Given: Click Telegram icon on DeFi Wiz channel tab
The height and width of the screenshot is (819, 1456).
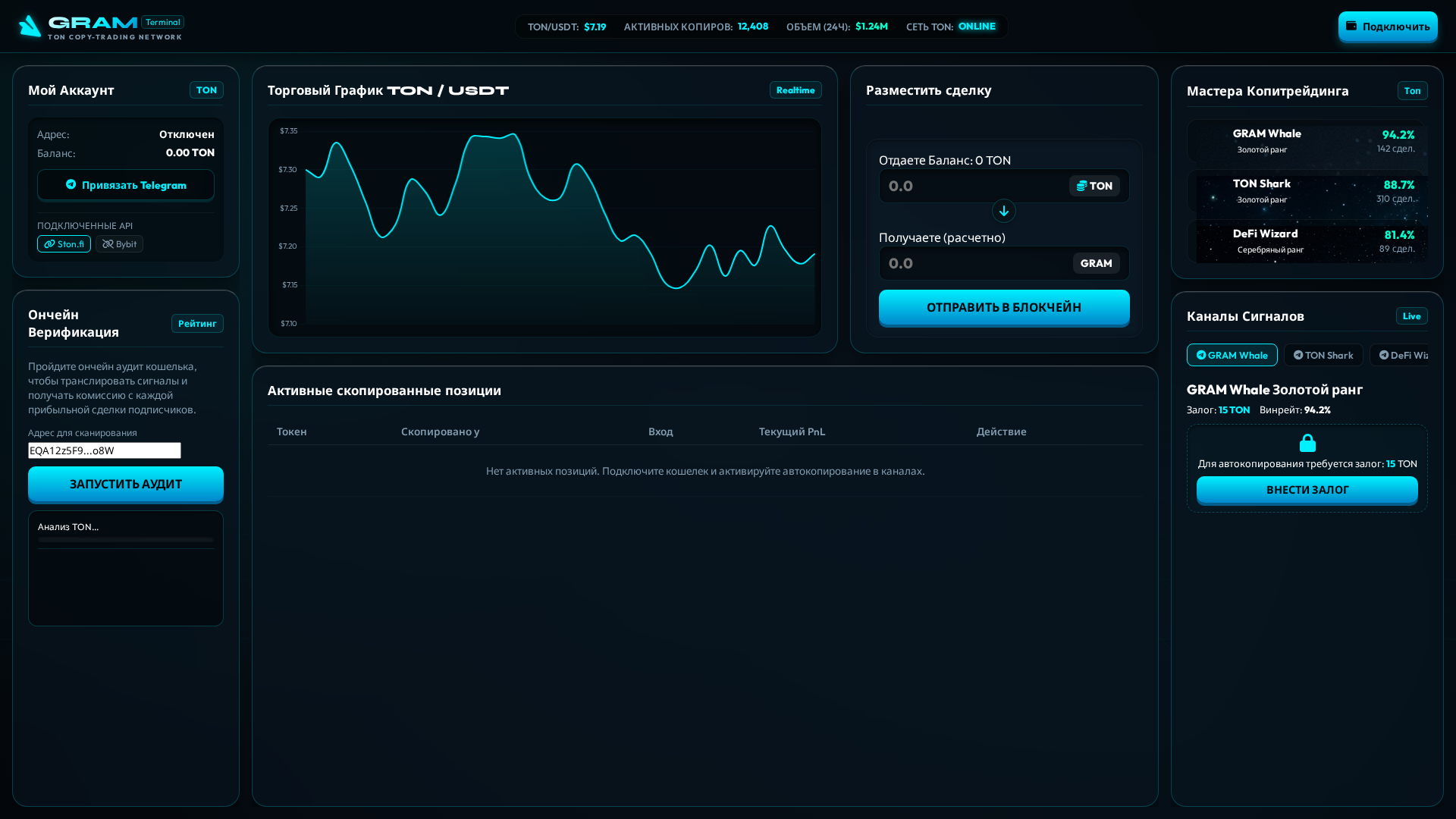Looking at the screenshot, I should coord(1384,355).
